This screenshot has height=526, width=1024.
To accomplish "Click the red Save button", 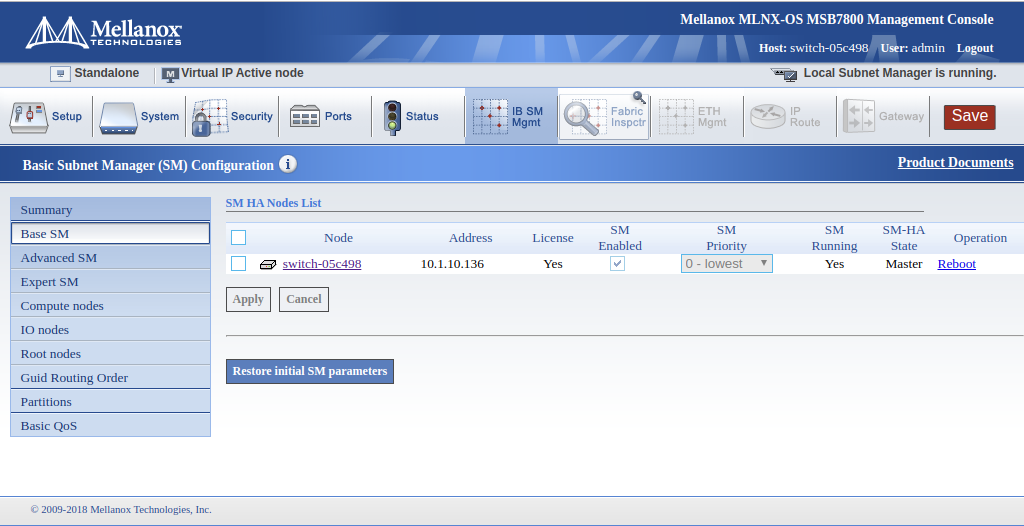I will [969, 117].
